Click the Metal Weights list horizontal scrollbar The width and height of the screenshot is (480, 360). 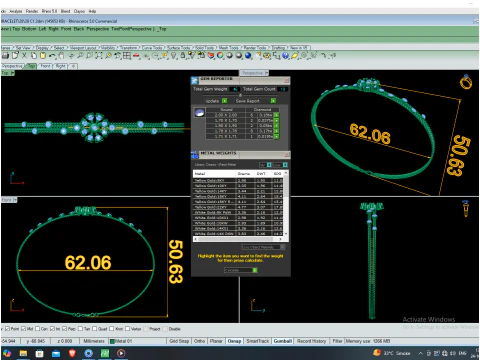238,239
